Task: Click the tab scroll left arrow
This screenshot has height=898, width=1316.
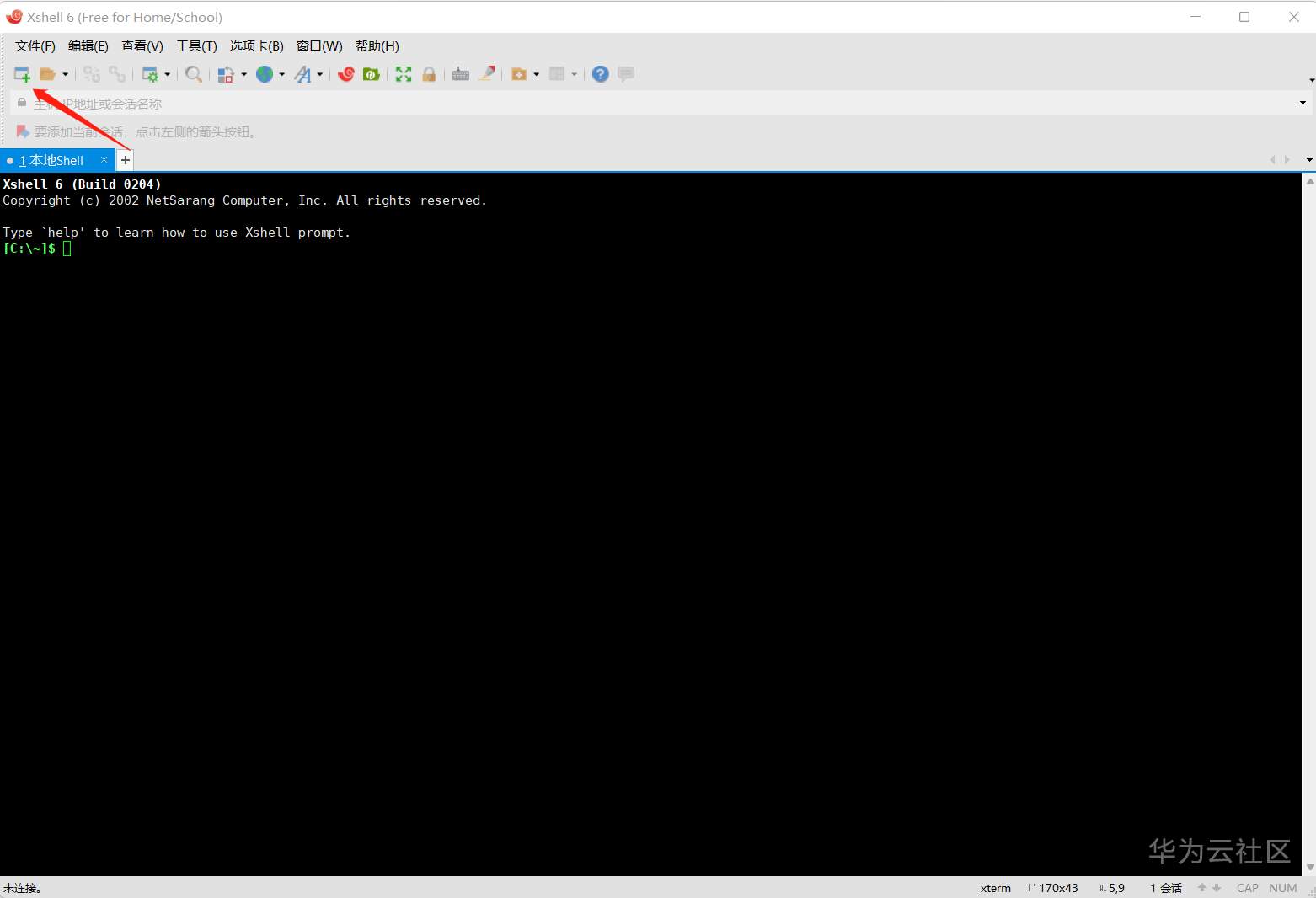Action: point(1272,160)
